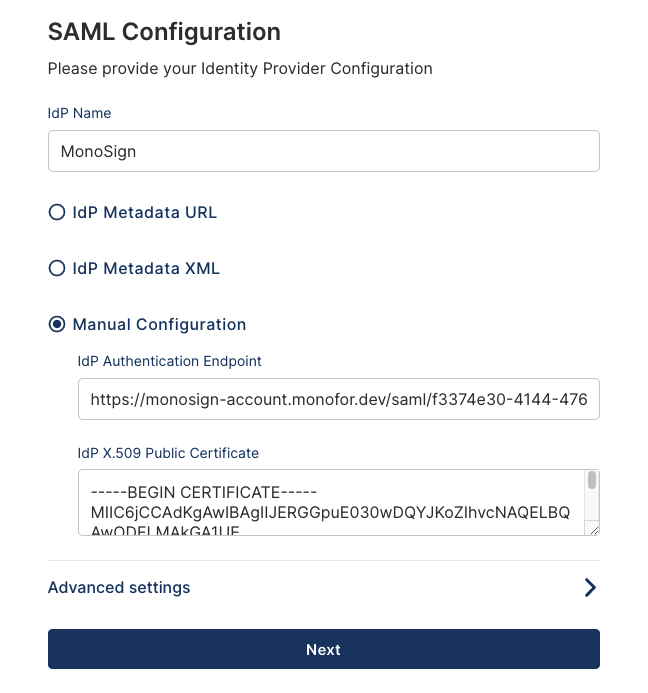Choose the IdP Metadata XML radio circle
This screenshot has height=693, width=648.
pos(57,268)
